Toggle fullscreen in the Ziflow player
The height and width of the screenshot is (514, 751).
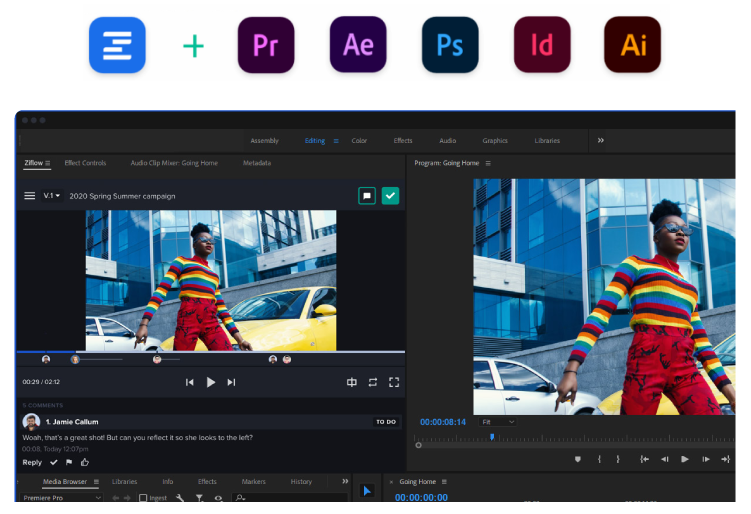click(394, 382)
